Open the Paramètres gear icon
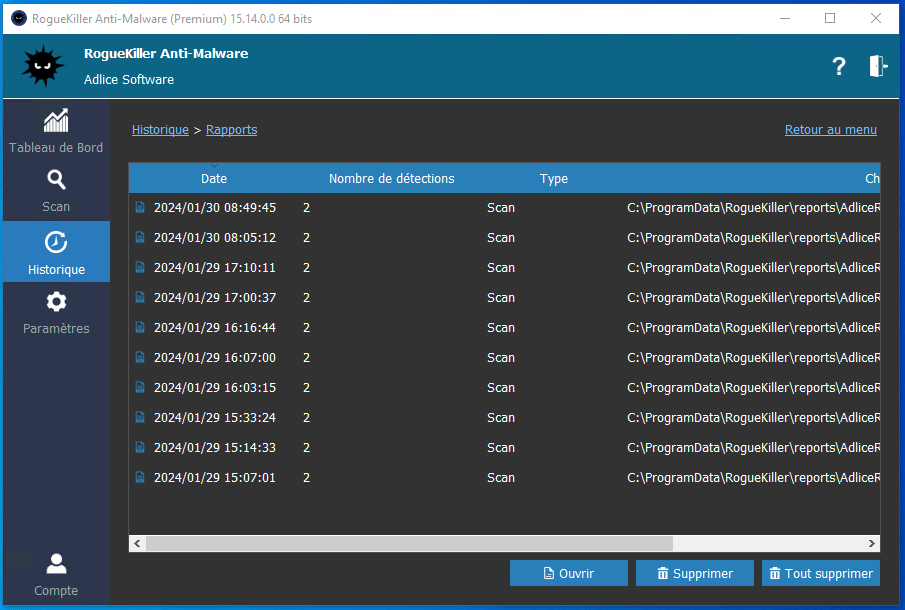The image size is (905, 610). [56, 302]
